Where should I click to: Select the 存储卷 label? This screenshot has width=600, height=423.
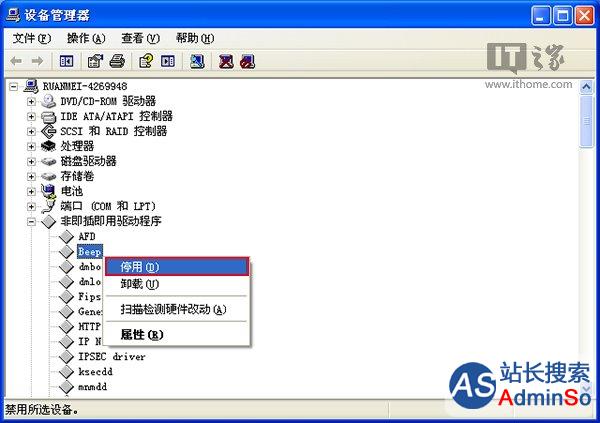pyautogui.click(x=77, y=176)
